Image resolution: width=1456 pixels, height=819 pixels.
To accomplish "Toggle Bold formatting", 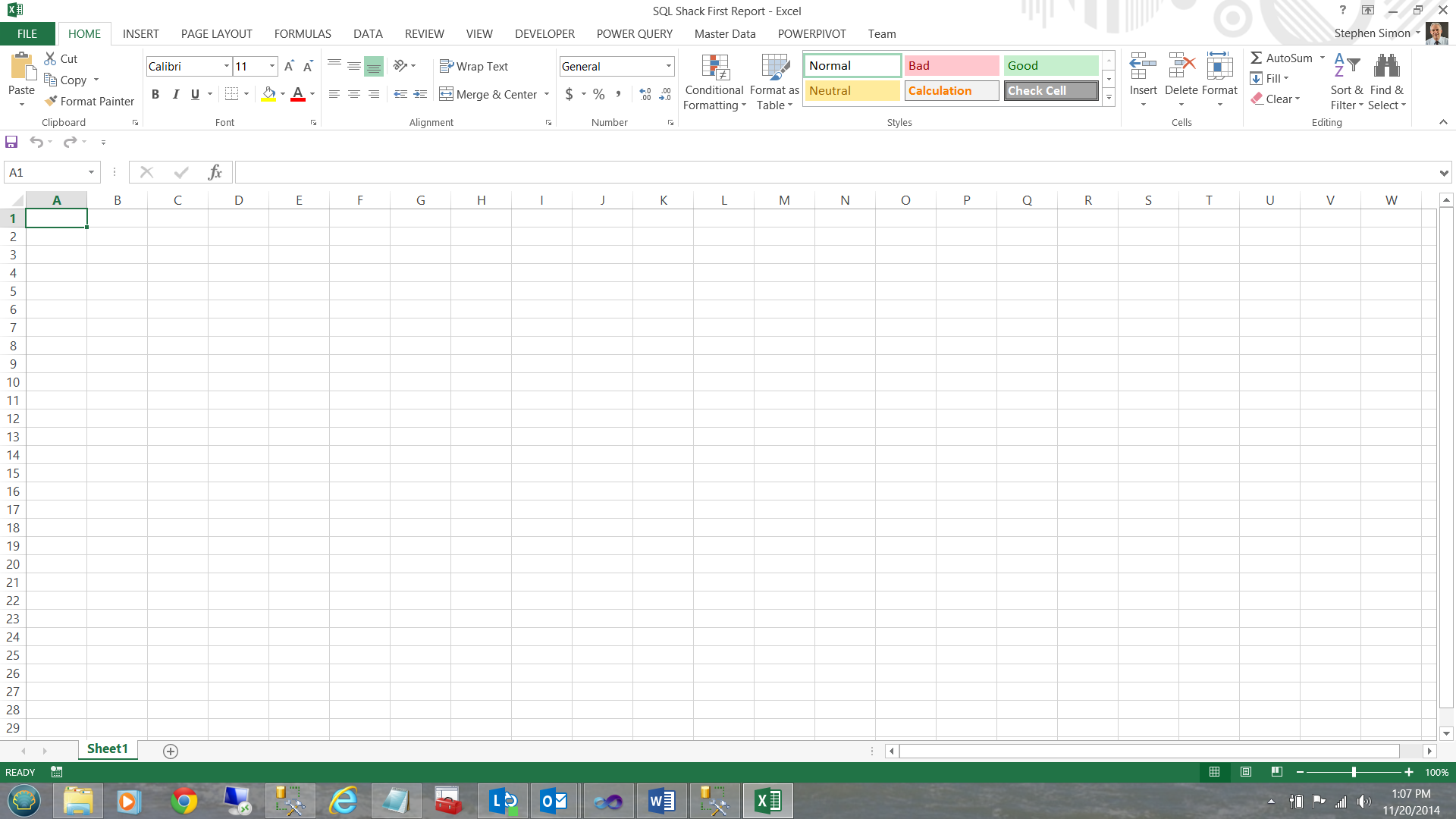I will (155, 94).
